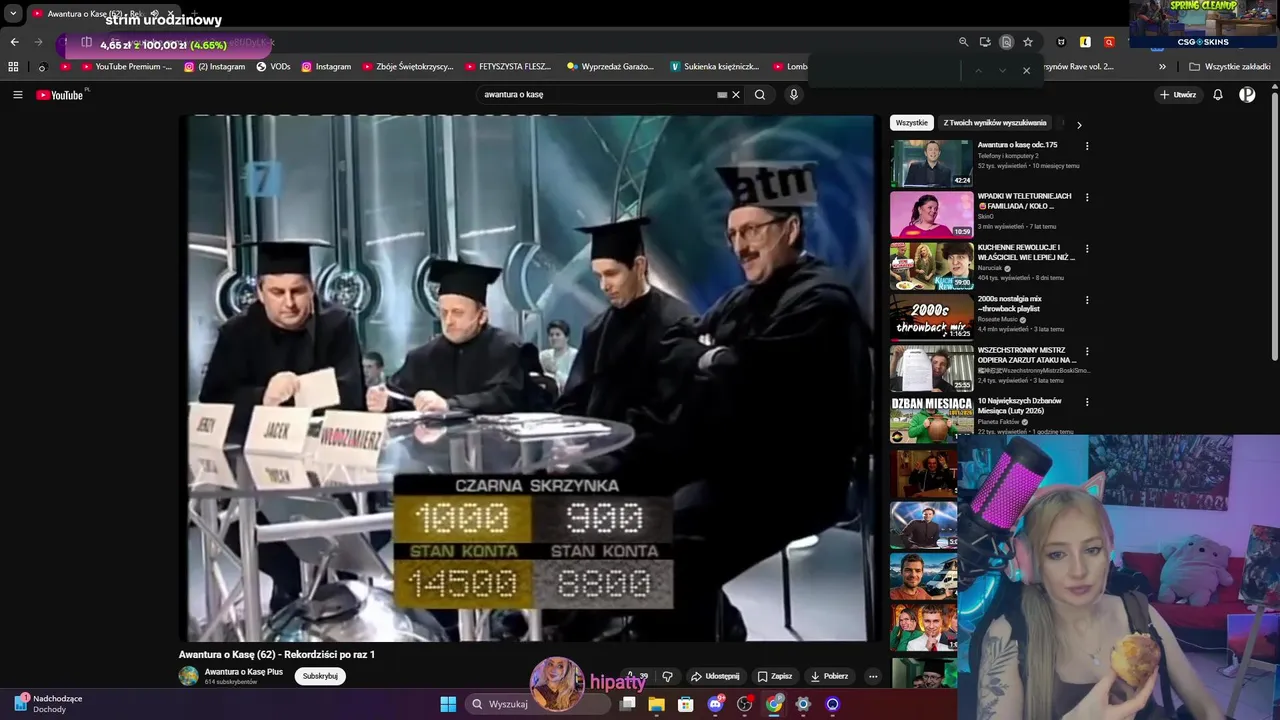Image resolution: width=1280 pixels, height=720 pixels.
Task: Select the Wszystkie filter chip
Action: [912, 123]
